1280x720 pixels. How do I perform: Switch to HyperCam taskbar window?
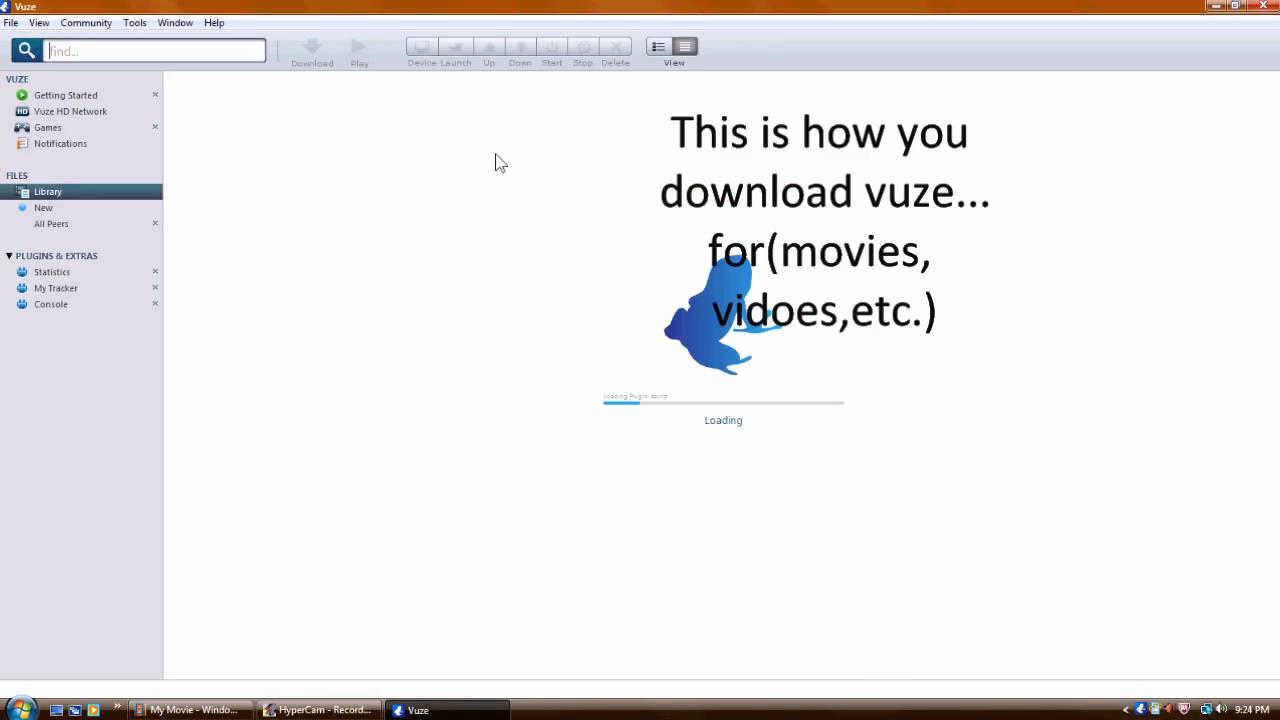pos(318,710)
